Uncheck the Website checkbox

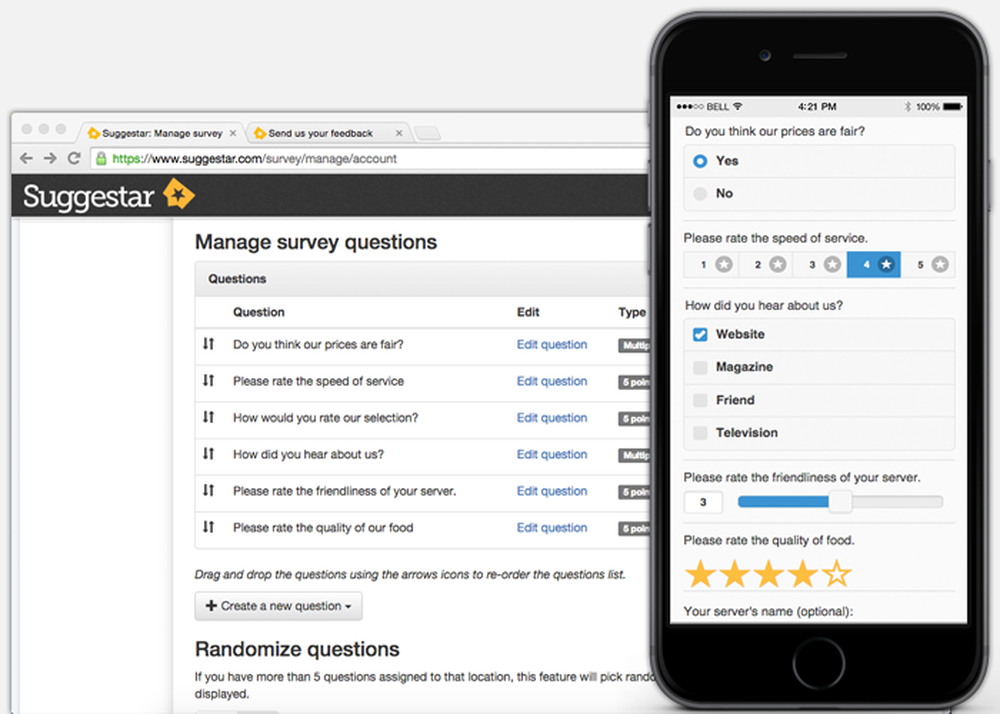pos(699,334)
